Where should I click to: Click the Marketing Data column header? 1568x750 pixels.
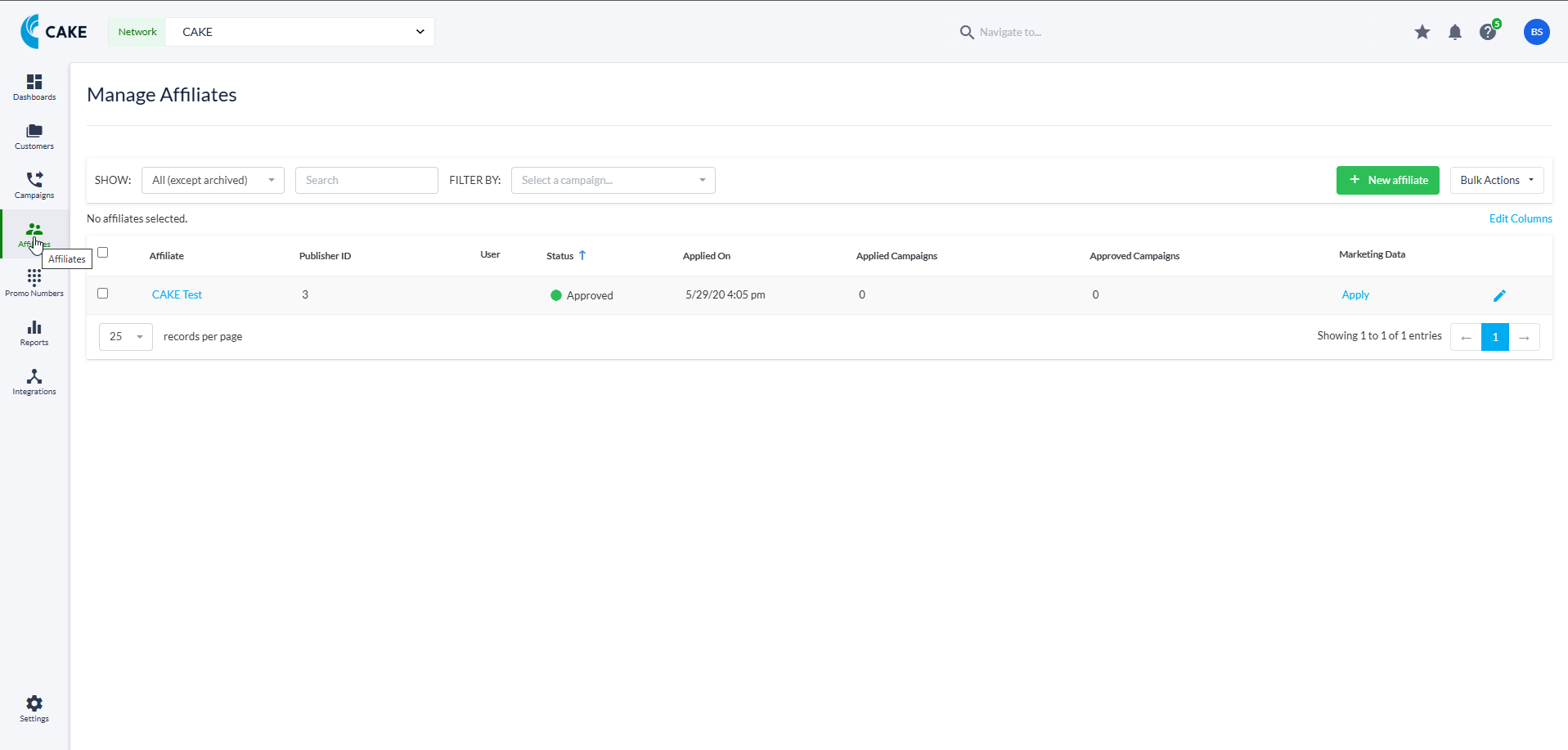pos(1372,254)
